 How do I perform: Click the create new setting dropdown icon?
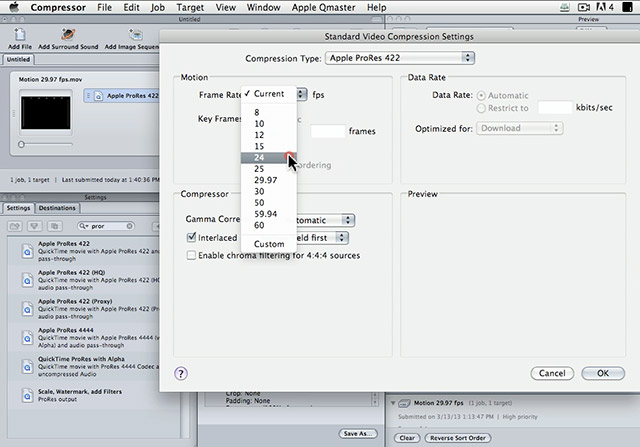click(x=34, y=226)
